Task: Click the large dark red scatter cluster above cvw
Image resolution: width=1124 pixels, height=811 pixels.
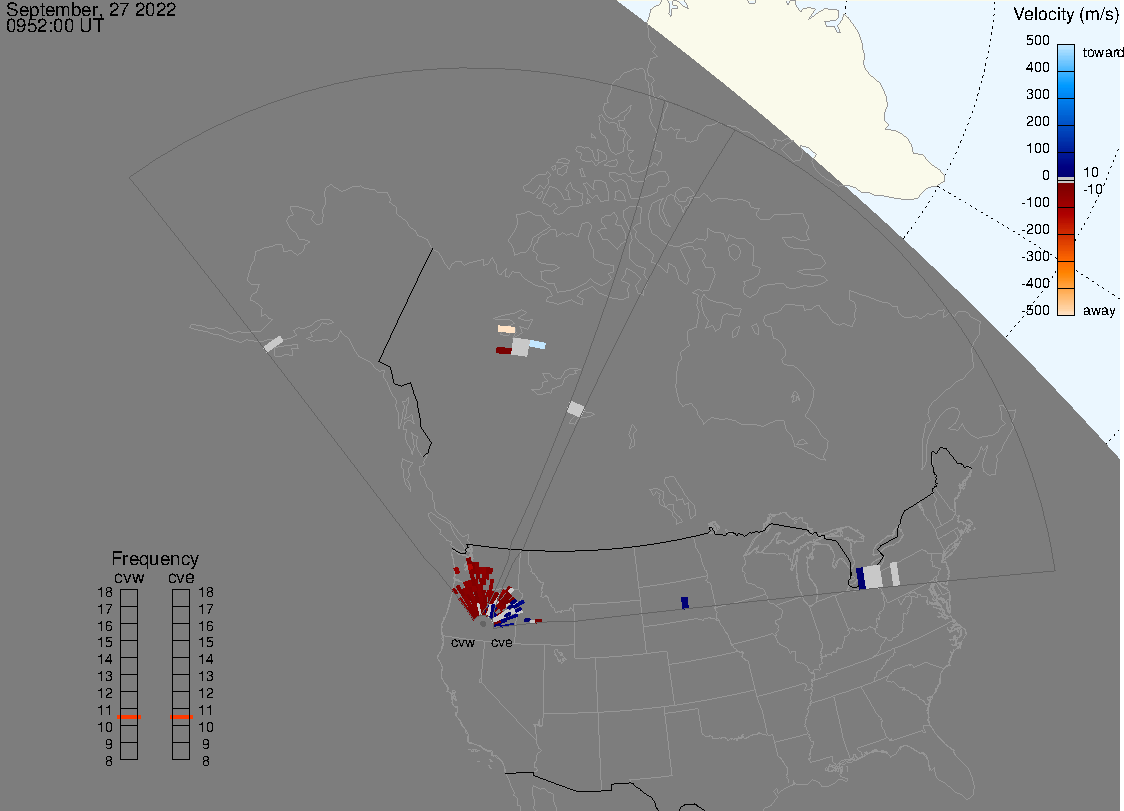Action: tap(475, 587)
